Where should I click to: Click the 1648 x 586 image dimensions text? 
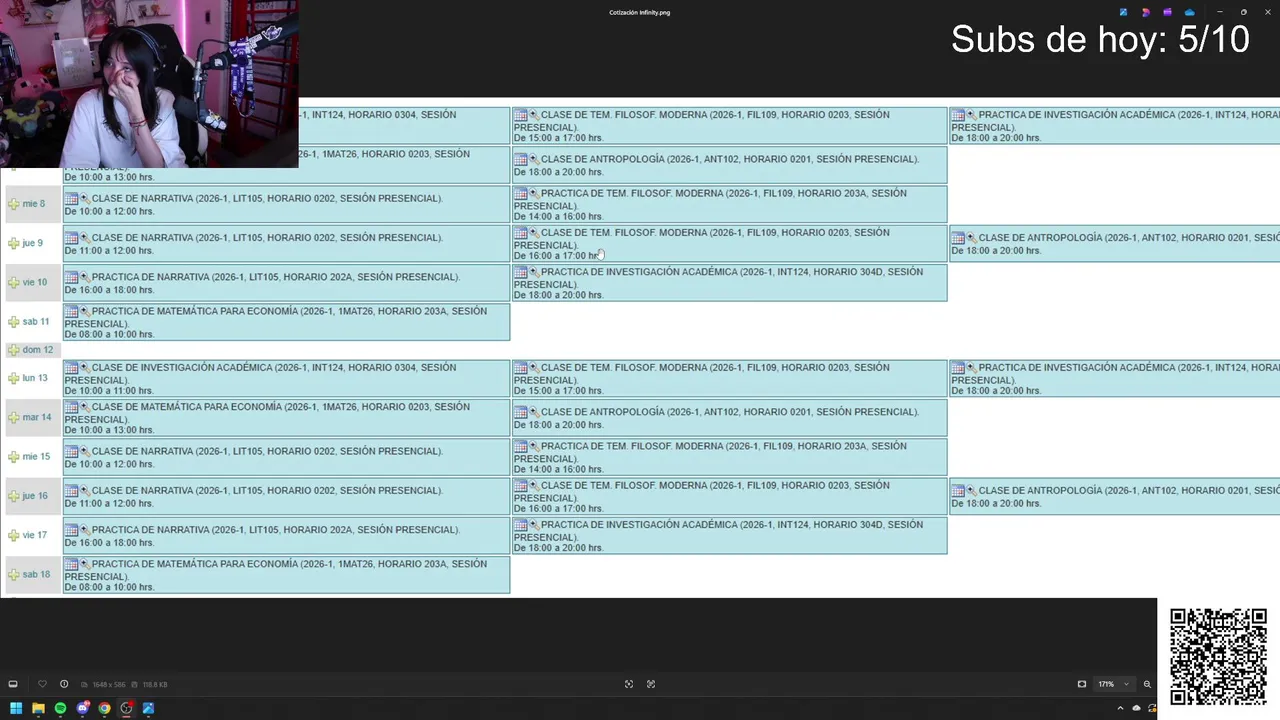107,684
